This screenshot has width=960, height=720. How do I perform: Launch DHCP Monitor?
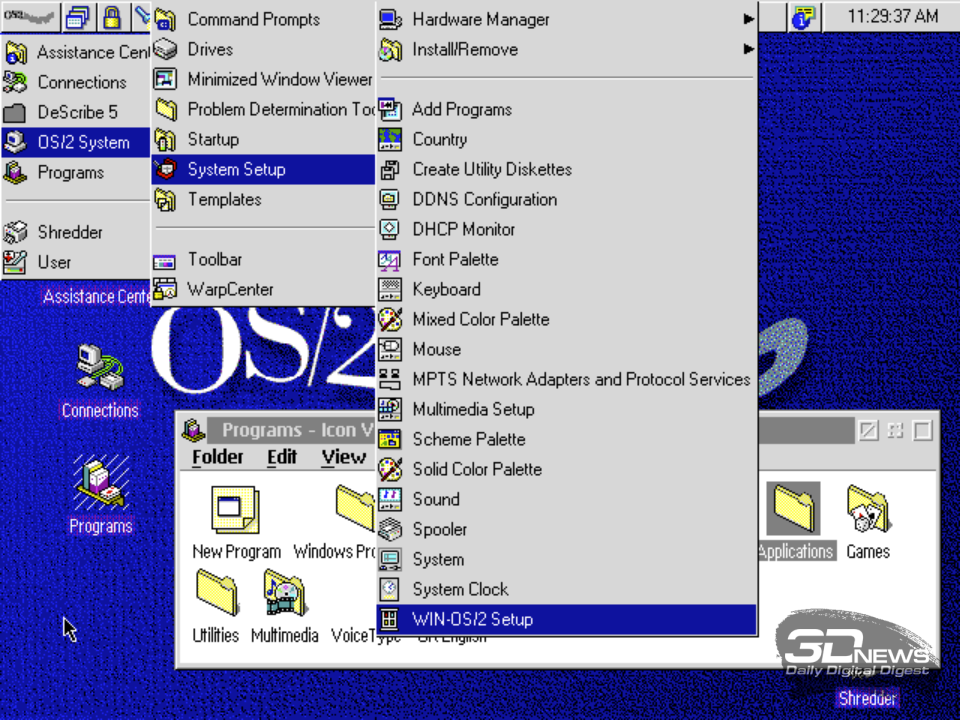pyautogui.click(x=566, y=229)
